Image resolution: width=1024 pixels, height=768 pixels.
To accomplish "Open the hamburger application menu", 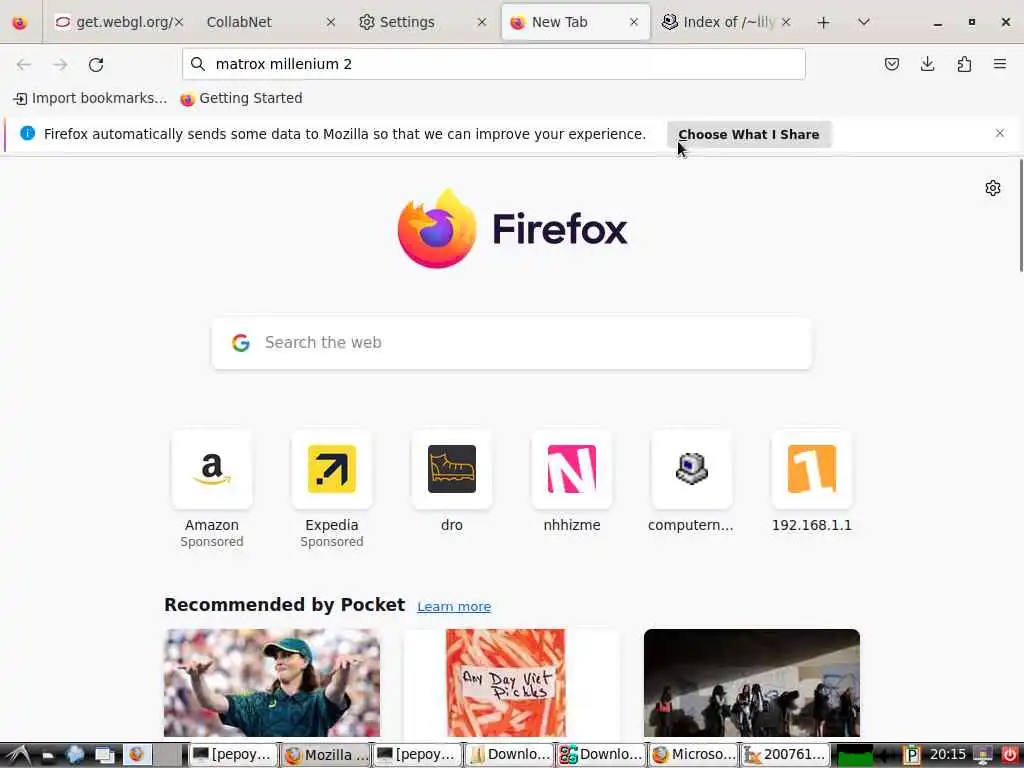I will point(1000,64).
